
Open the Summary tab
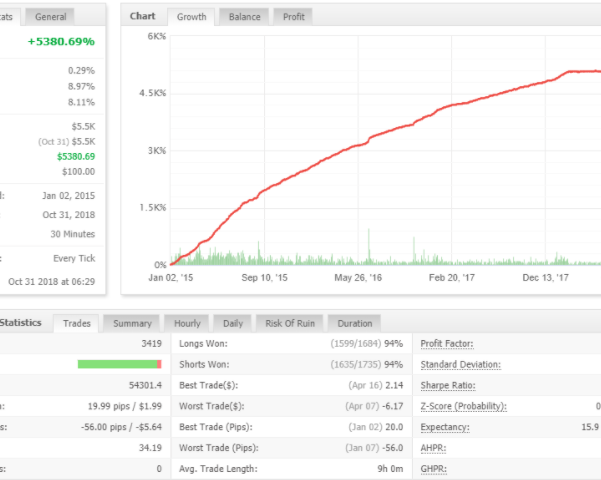coord(132,323)
